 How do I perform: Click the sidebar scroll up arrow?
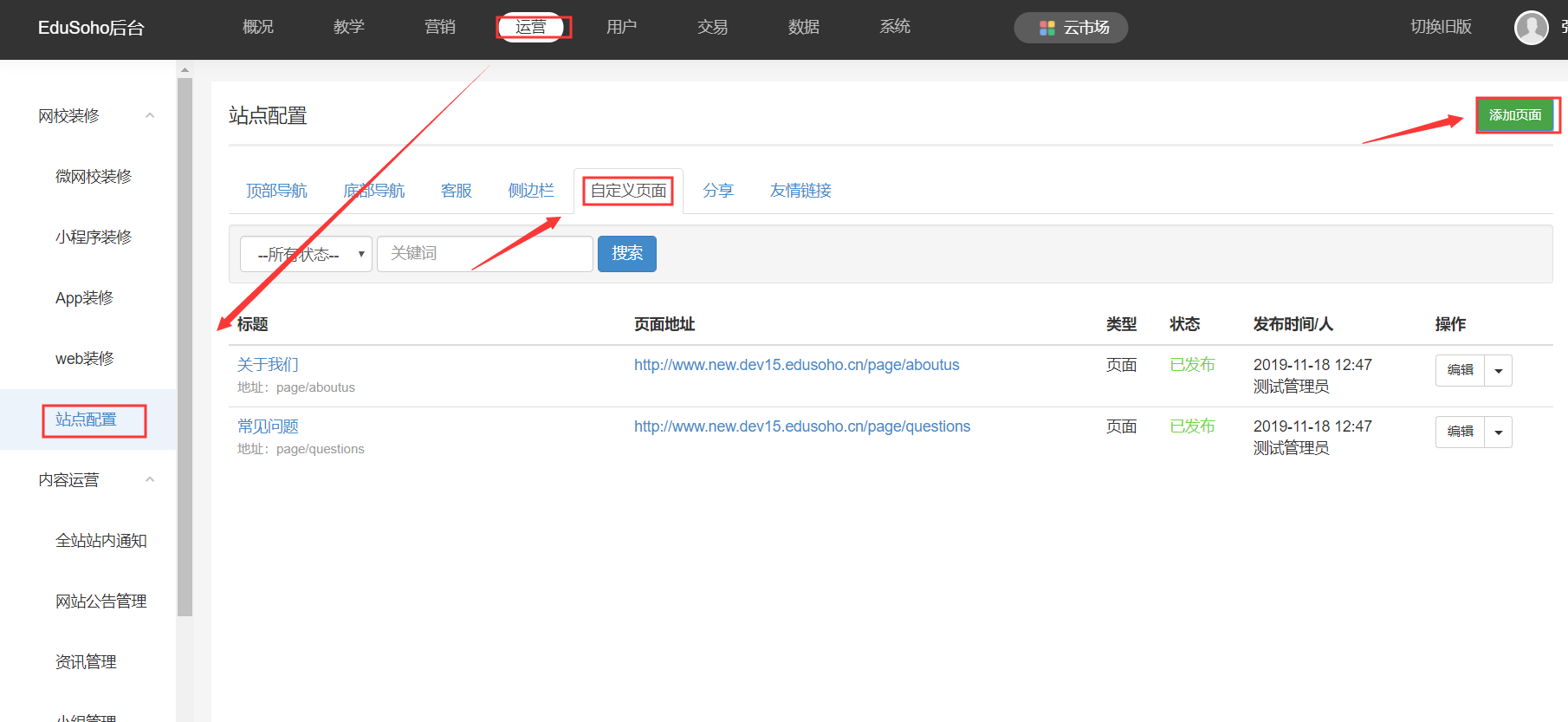click(x=185, y=69)
